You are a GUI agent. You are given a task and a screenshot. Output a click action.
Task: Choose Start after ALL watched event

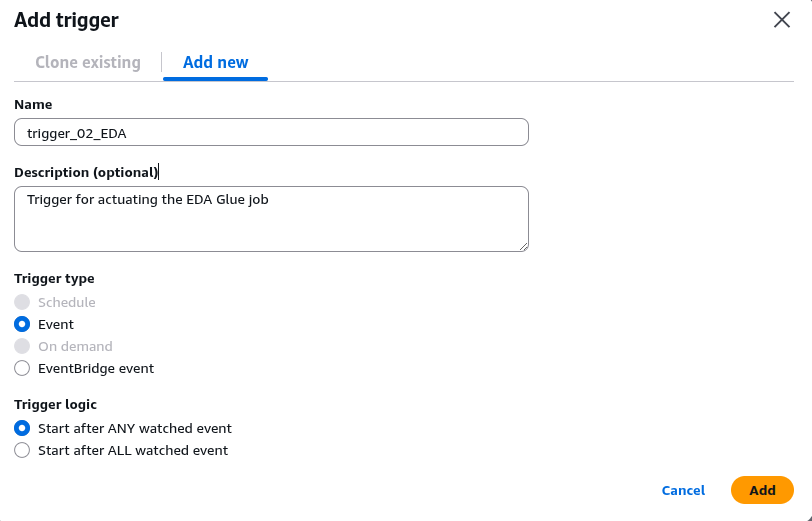point(22,450)
